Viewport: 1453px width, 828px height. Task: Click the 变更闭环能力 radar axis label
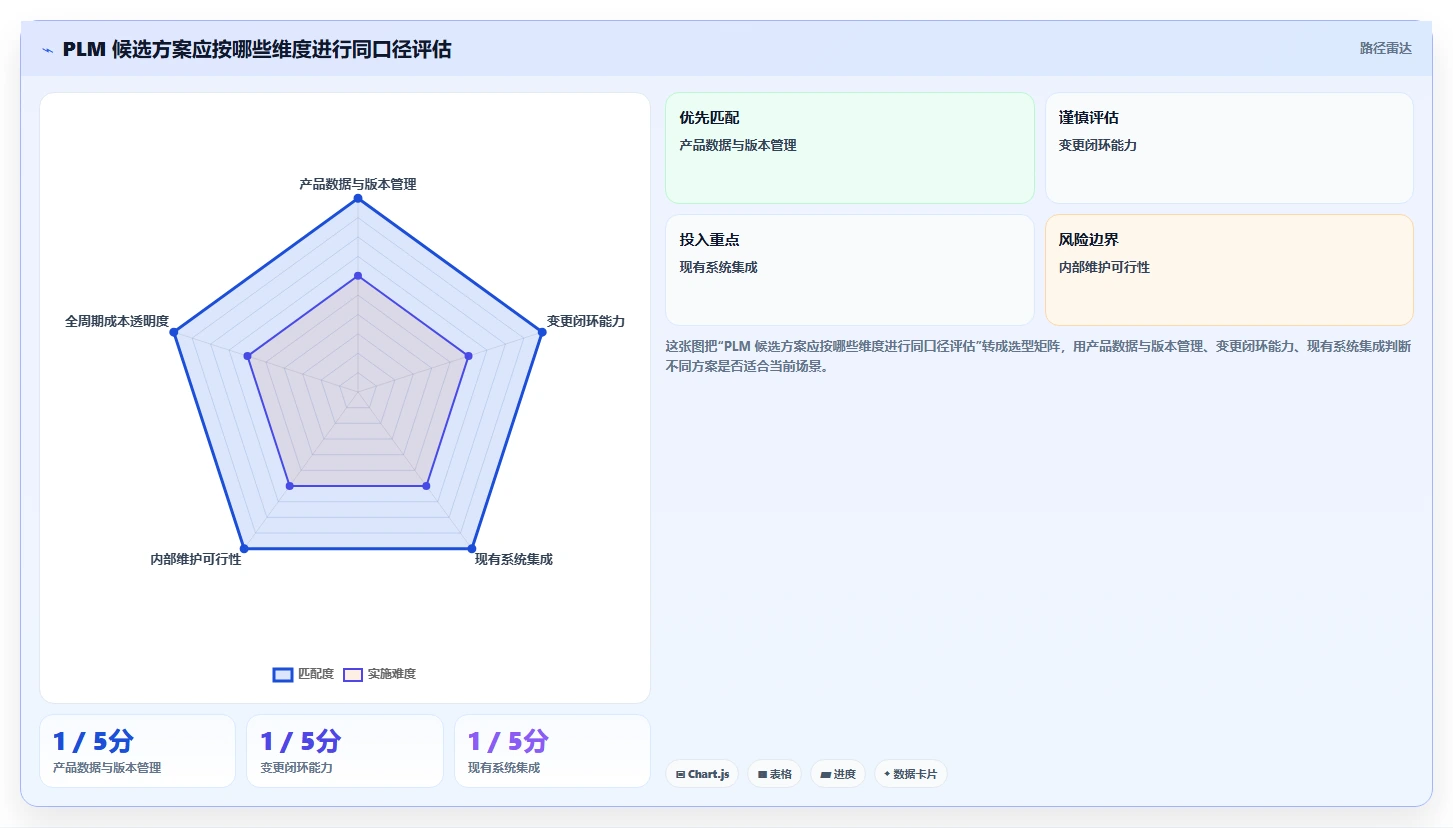(586, 321)
